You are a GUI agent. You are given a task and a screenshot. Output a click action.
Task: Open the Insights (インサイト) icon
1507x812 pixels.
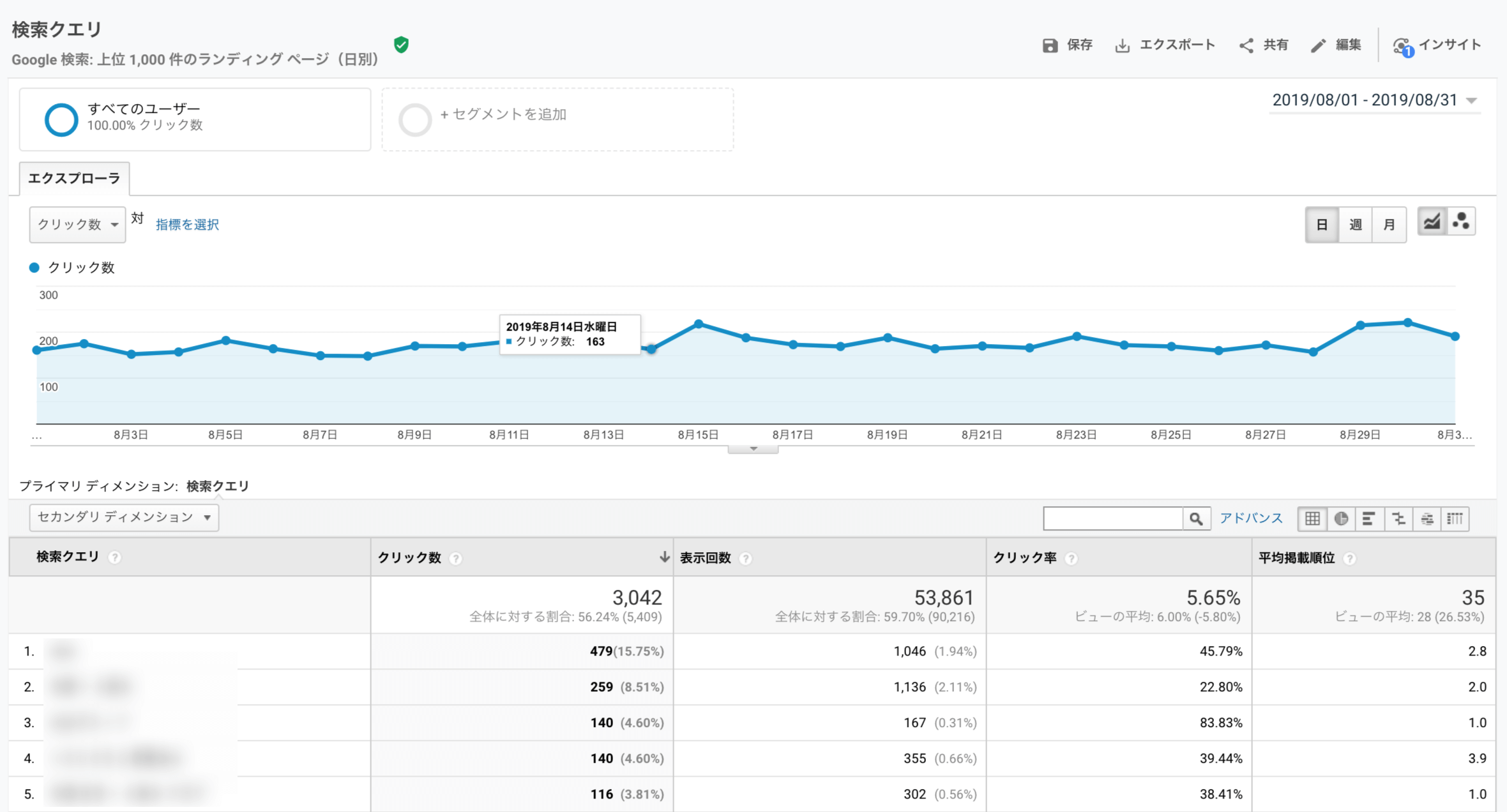pyautogui.click(x=1403, y=47)
